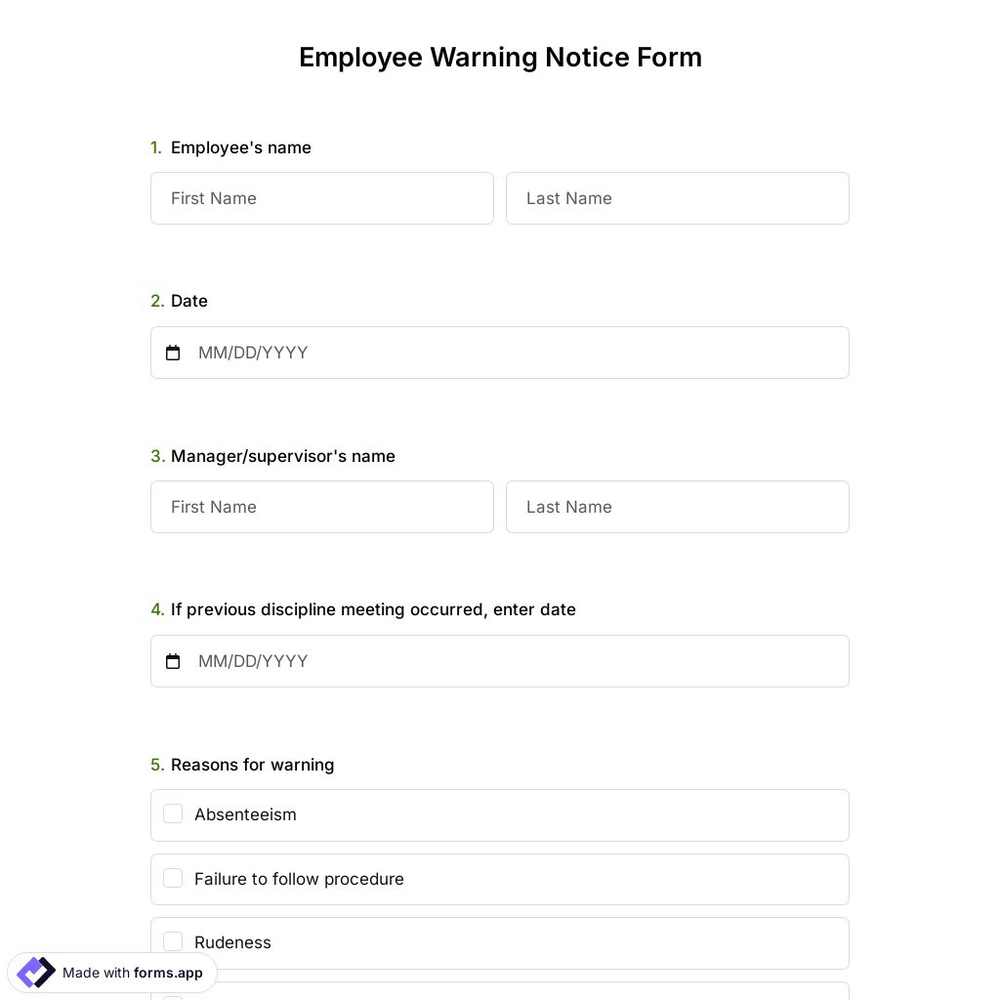This screenshot has height=1000, width=1000.
Task: Select the Manager/supervisor's name question label
Action: [283, 455]
